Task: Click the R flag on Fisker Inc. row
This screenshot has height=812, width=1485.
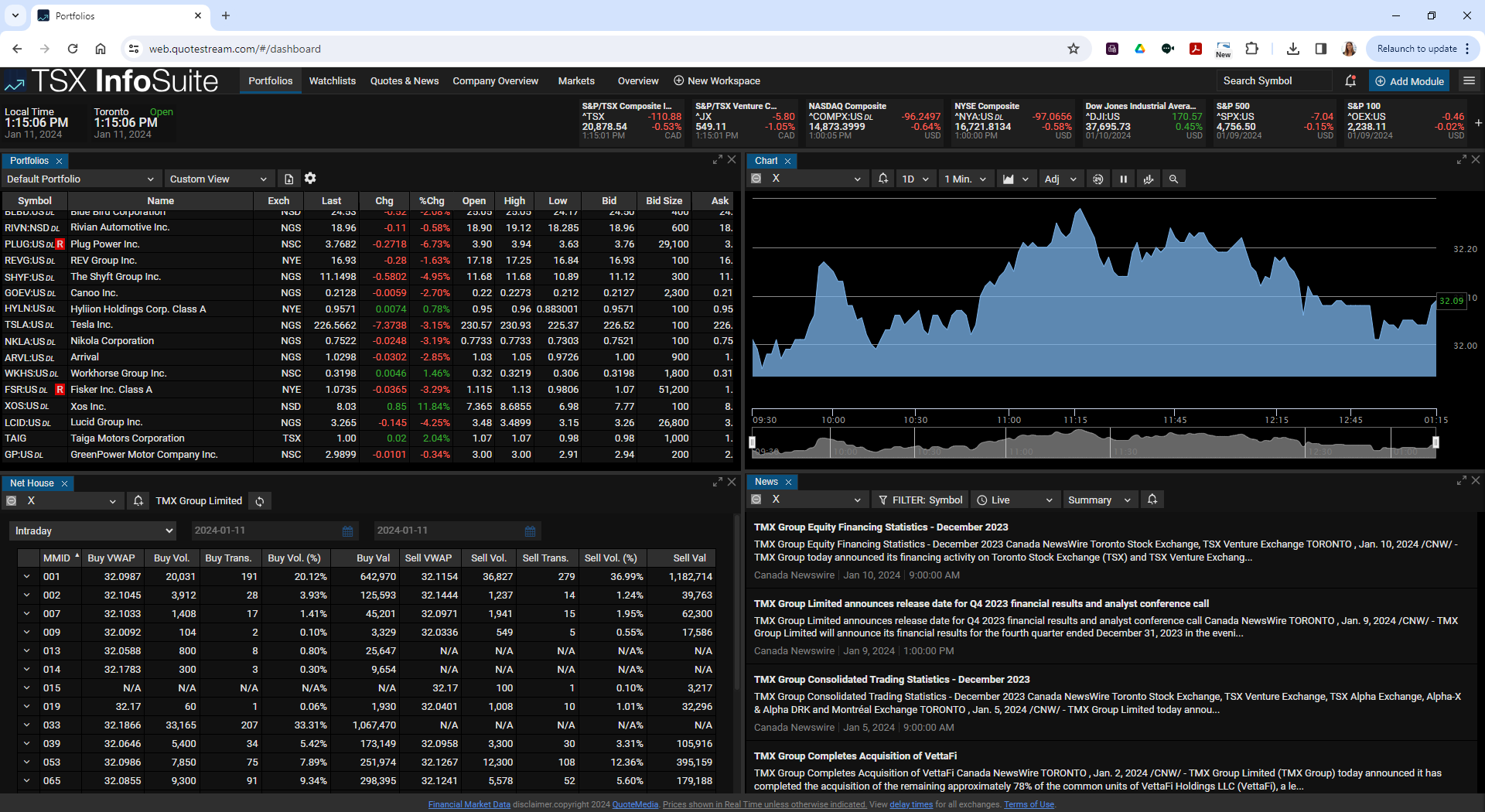Action: (60, 390)
